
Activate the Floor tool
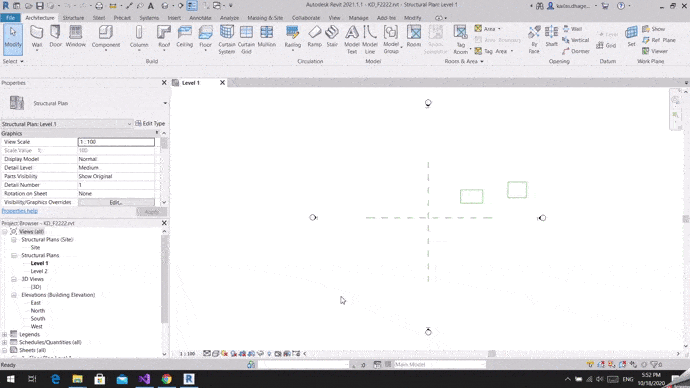206,37
